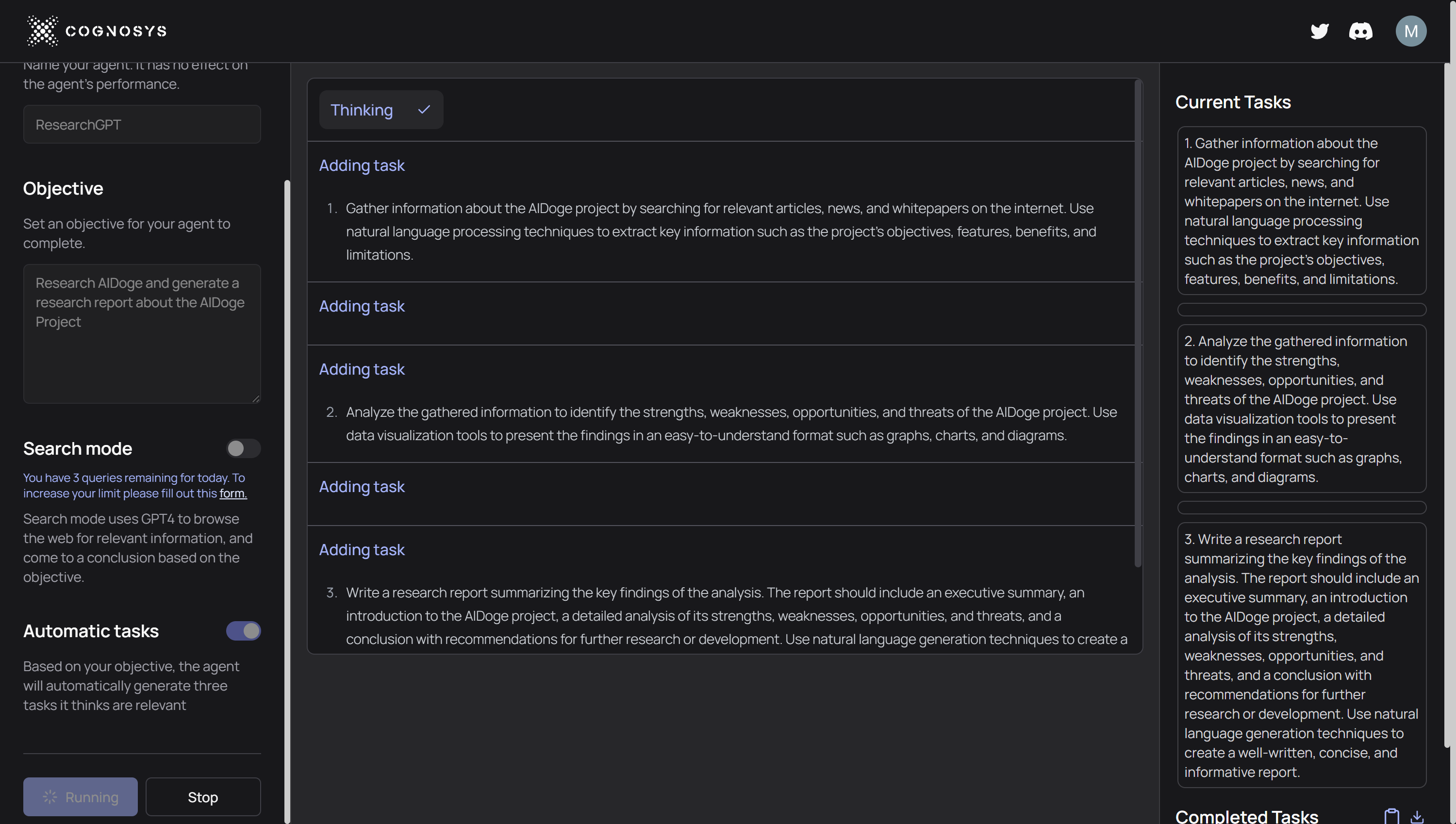Download the completed tasks

[1417, 816]
